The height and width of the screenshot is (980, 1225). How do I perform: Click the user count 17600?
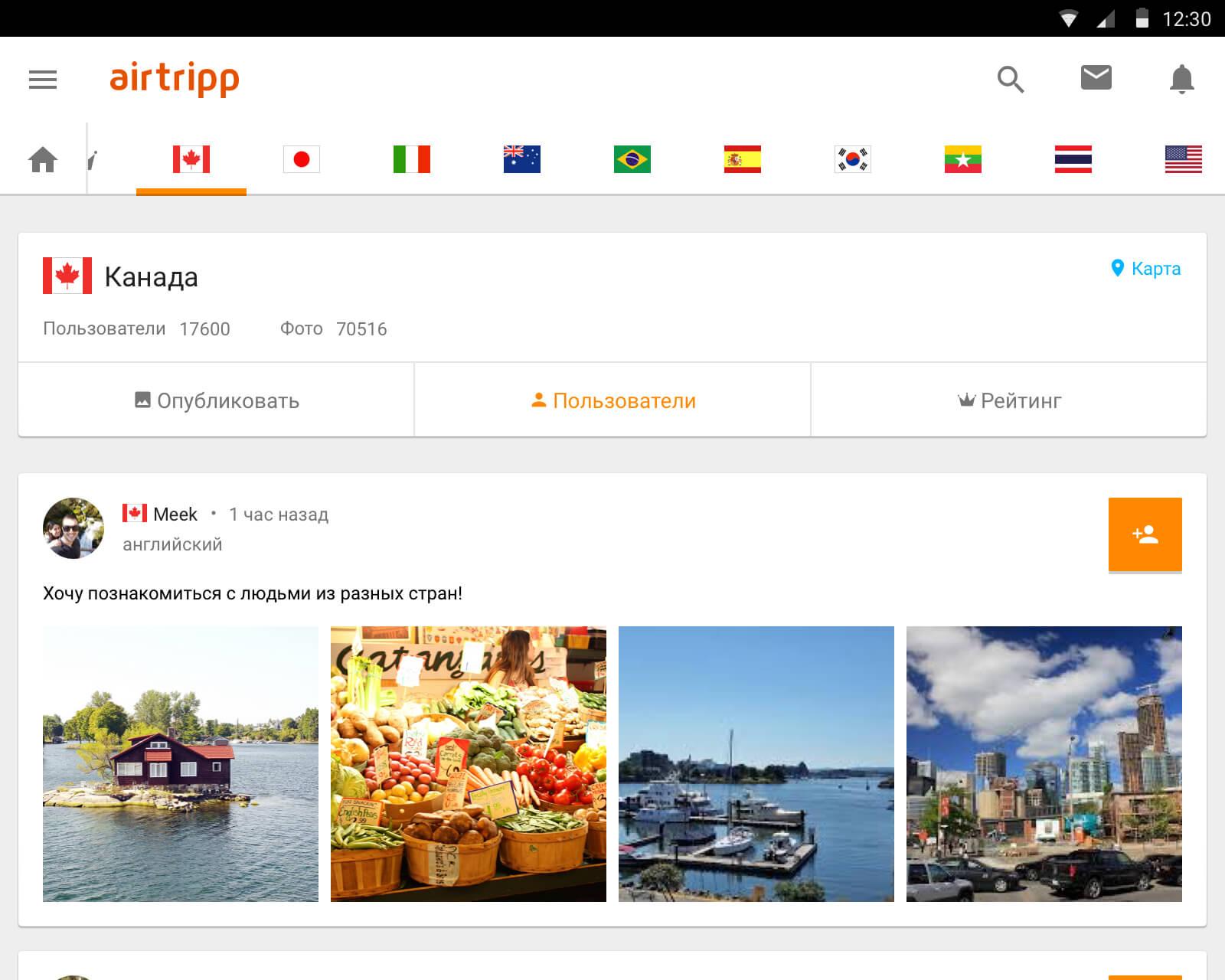[204, 329]
